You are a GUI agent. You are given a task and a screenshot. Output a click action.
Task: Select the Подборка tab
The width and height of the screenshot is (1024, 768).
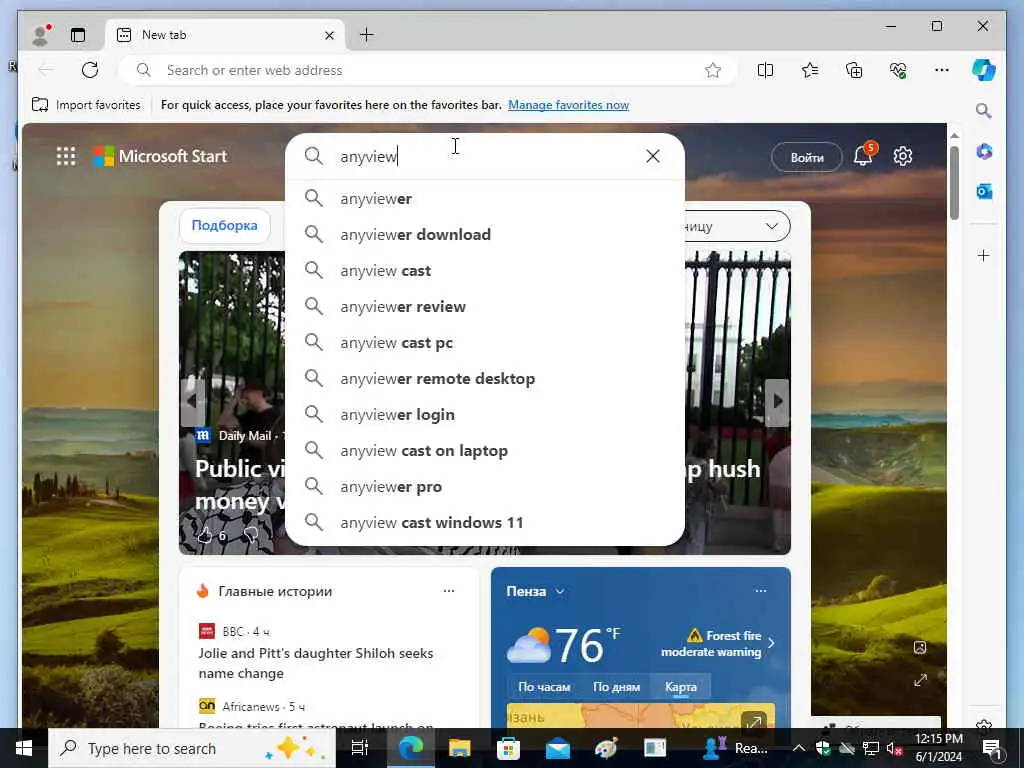tap(224, 225)
